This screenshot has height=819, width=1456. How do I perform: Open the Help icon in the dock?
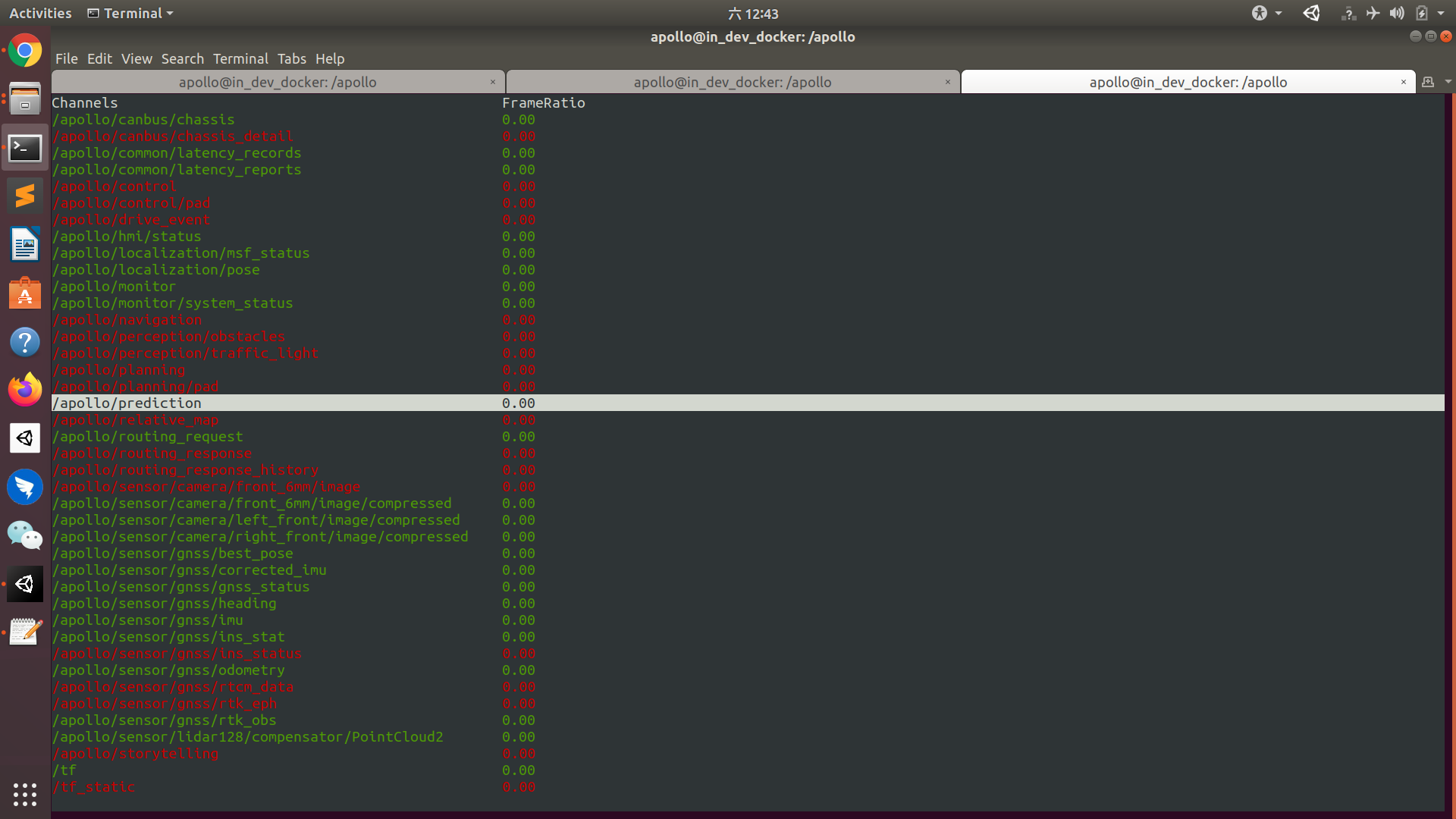25,342
